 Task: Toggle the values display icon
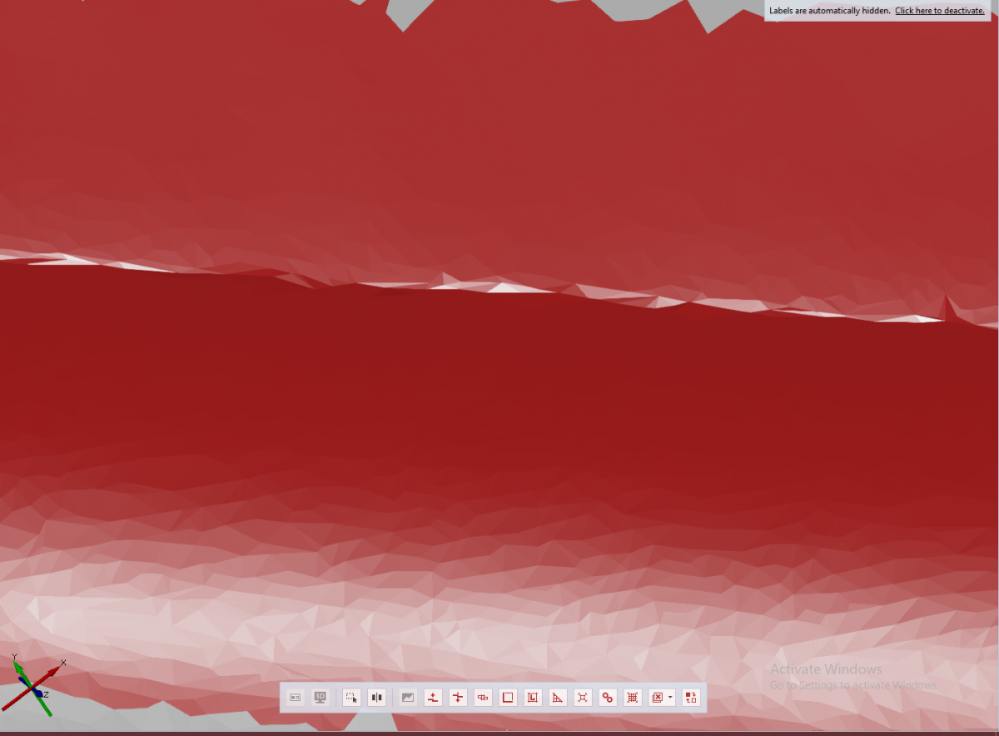pyautogui.click(x=292, y=698)
